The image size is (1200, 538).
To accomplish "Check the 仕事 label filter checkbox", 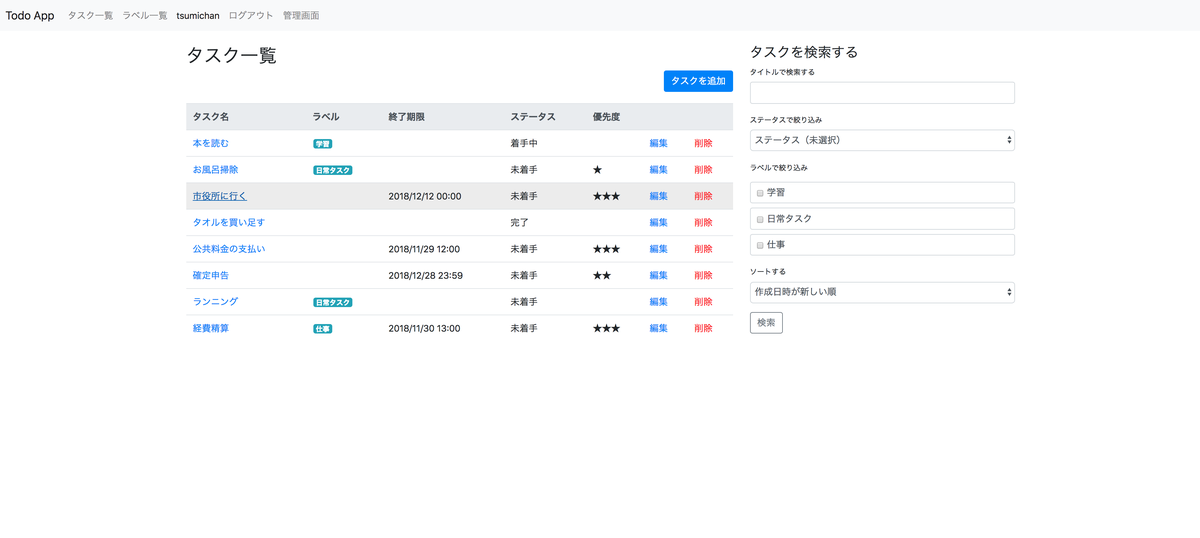I will tap(760, 245).
